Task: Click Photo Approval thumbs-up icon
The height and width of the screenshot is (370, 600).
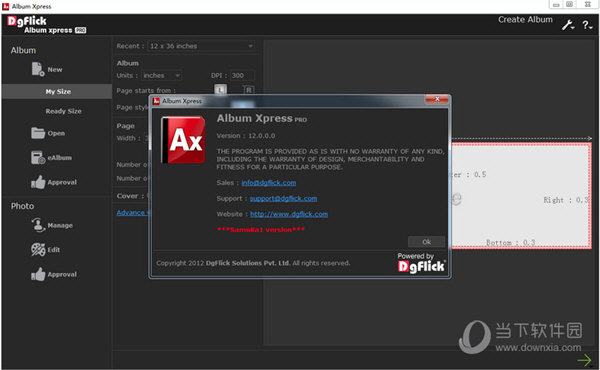Action: (x=38, y=274)
